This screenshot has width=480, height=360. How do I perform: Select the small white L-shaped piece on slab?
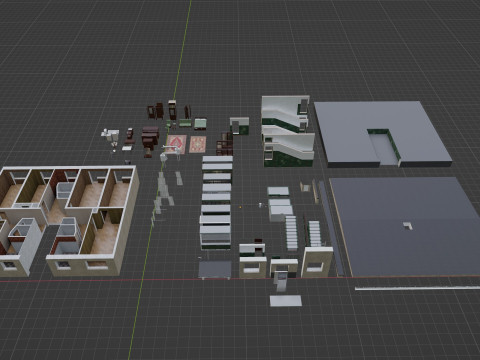[x=408, y=226]
